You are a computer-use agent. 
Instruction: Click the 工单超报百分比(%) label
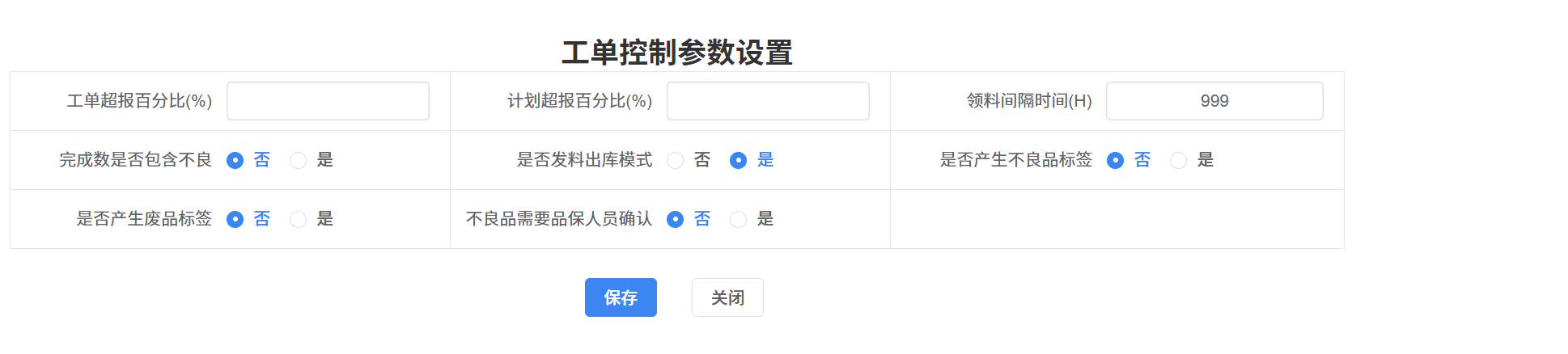coord(139,101)
